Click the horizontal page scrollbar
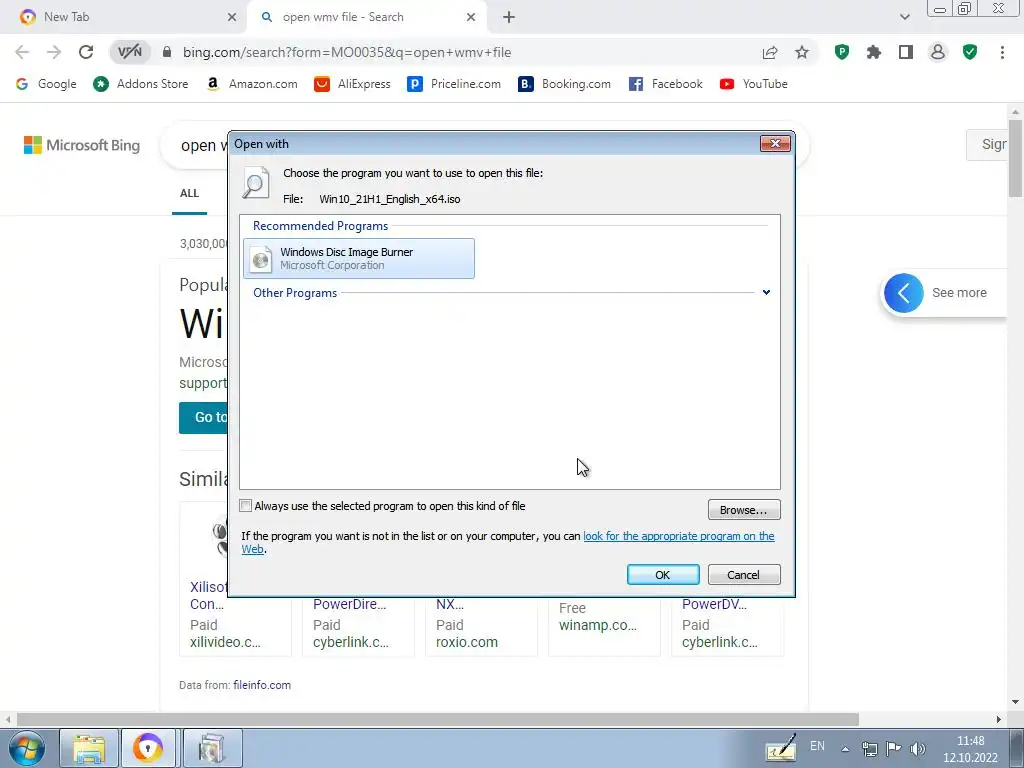This screenshot has height=768, width=1024. point(438,719)
